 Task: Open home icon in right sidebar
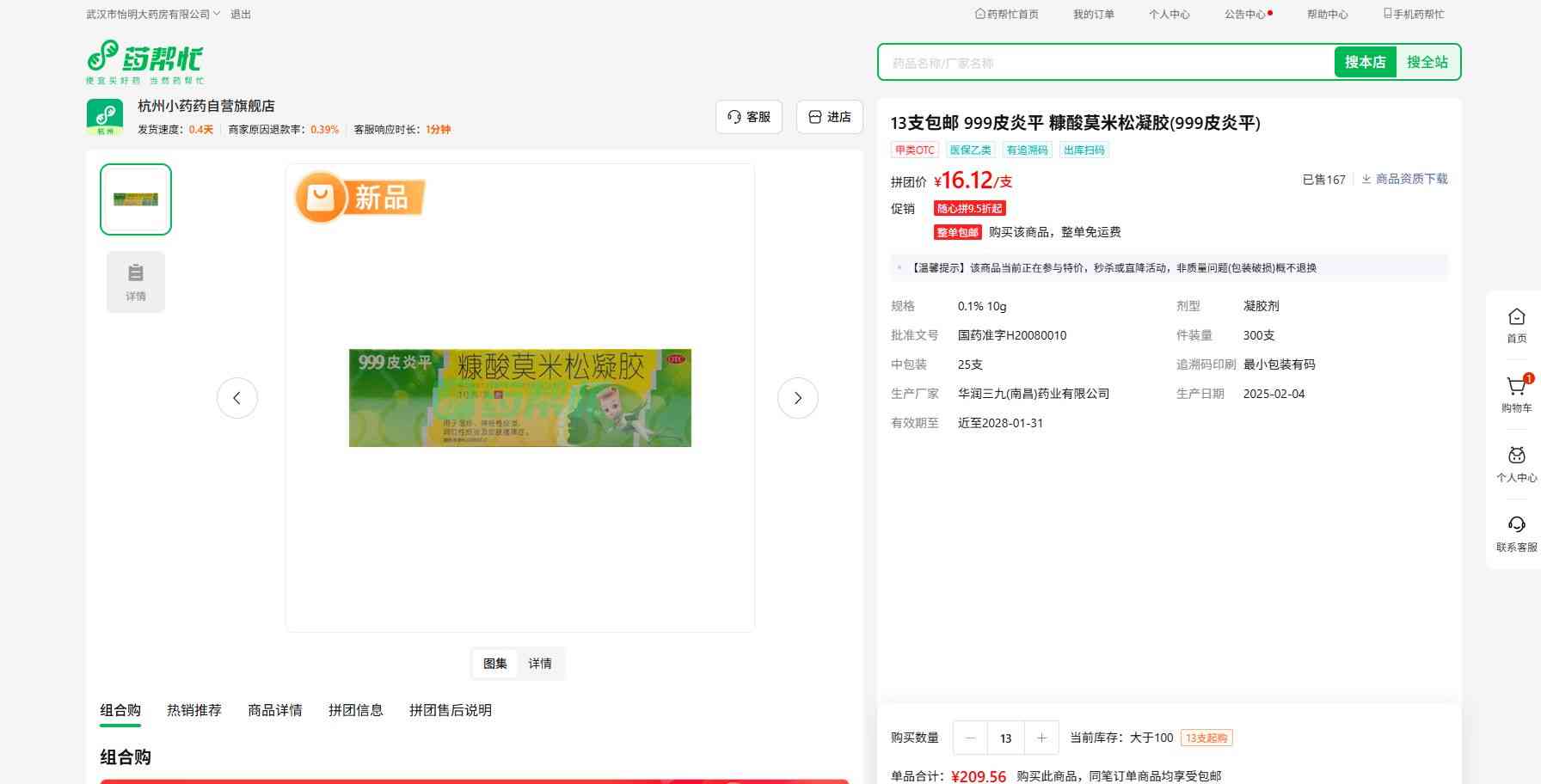(1516, 317)
